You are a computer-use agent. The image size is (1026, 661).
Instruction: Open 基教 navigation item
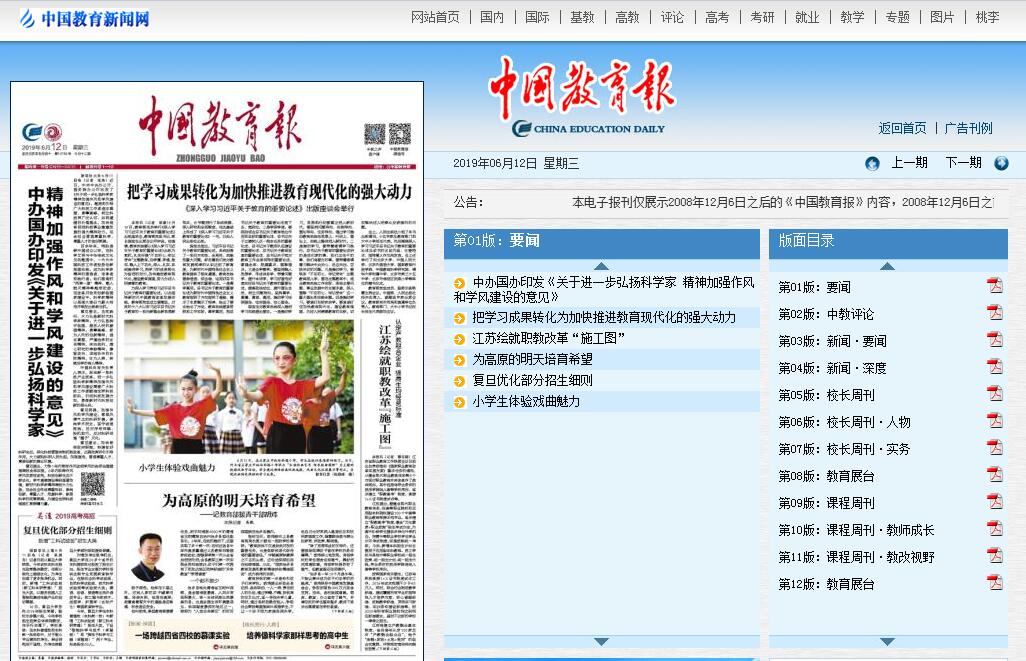pyautogui.click(x=582, y=17)
